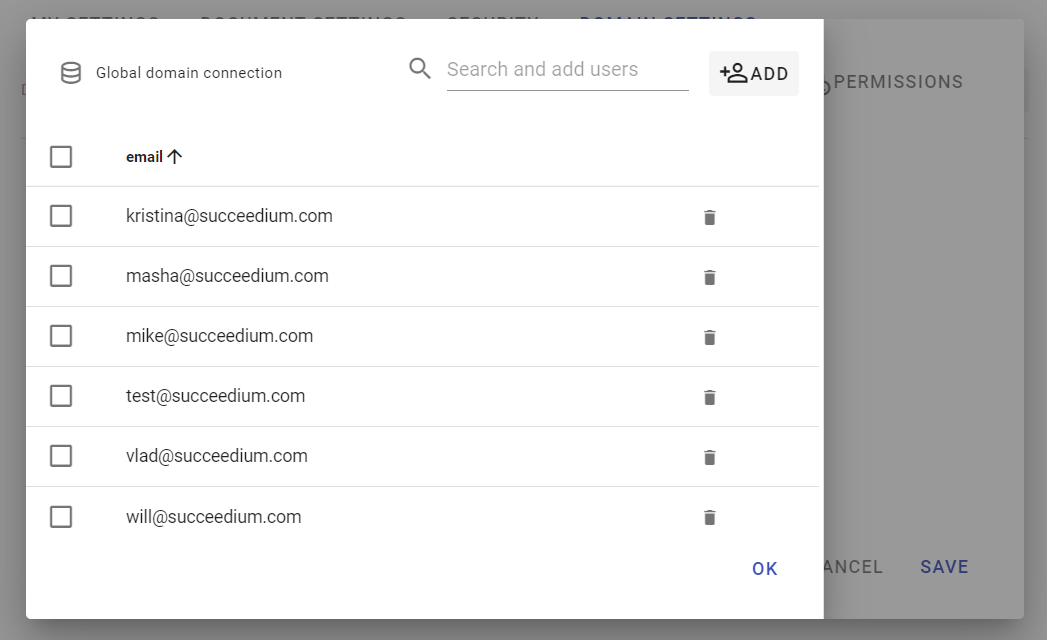Check the box for kristina@succeedium.com
1047x640 pixels.
61,216
